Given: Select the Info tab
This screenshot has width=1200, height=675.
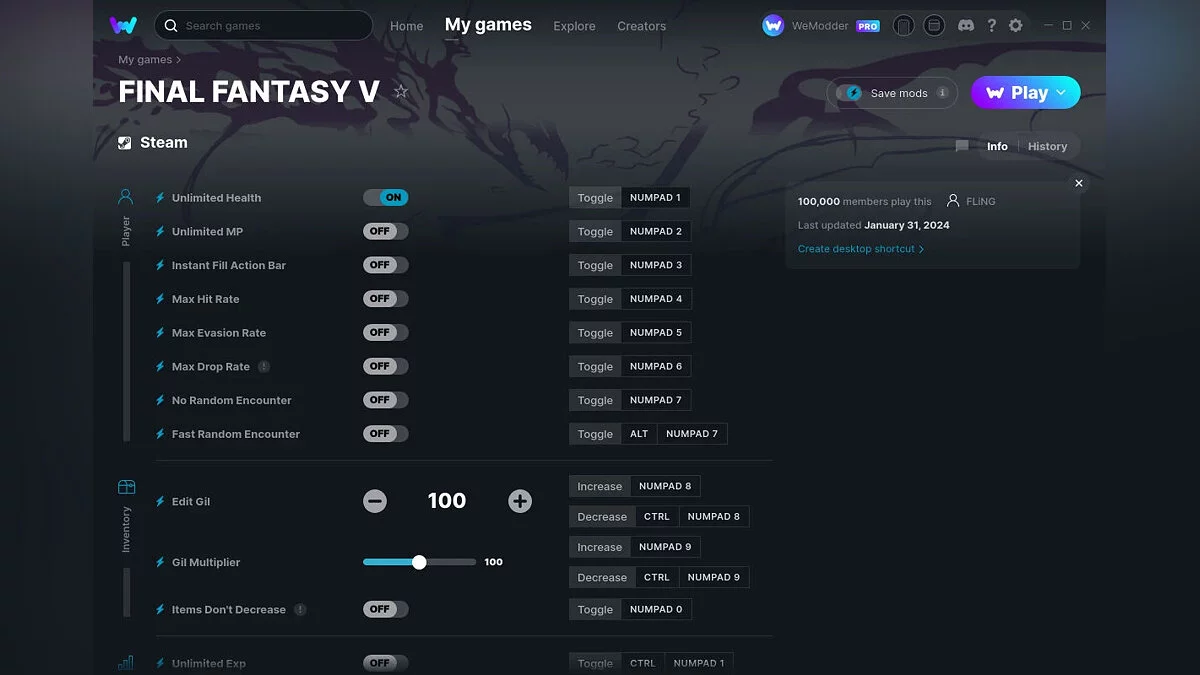Looking at the screenshot, I should [x=997, y=146].
